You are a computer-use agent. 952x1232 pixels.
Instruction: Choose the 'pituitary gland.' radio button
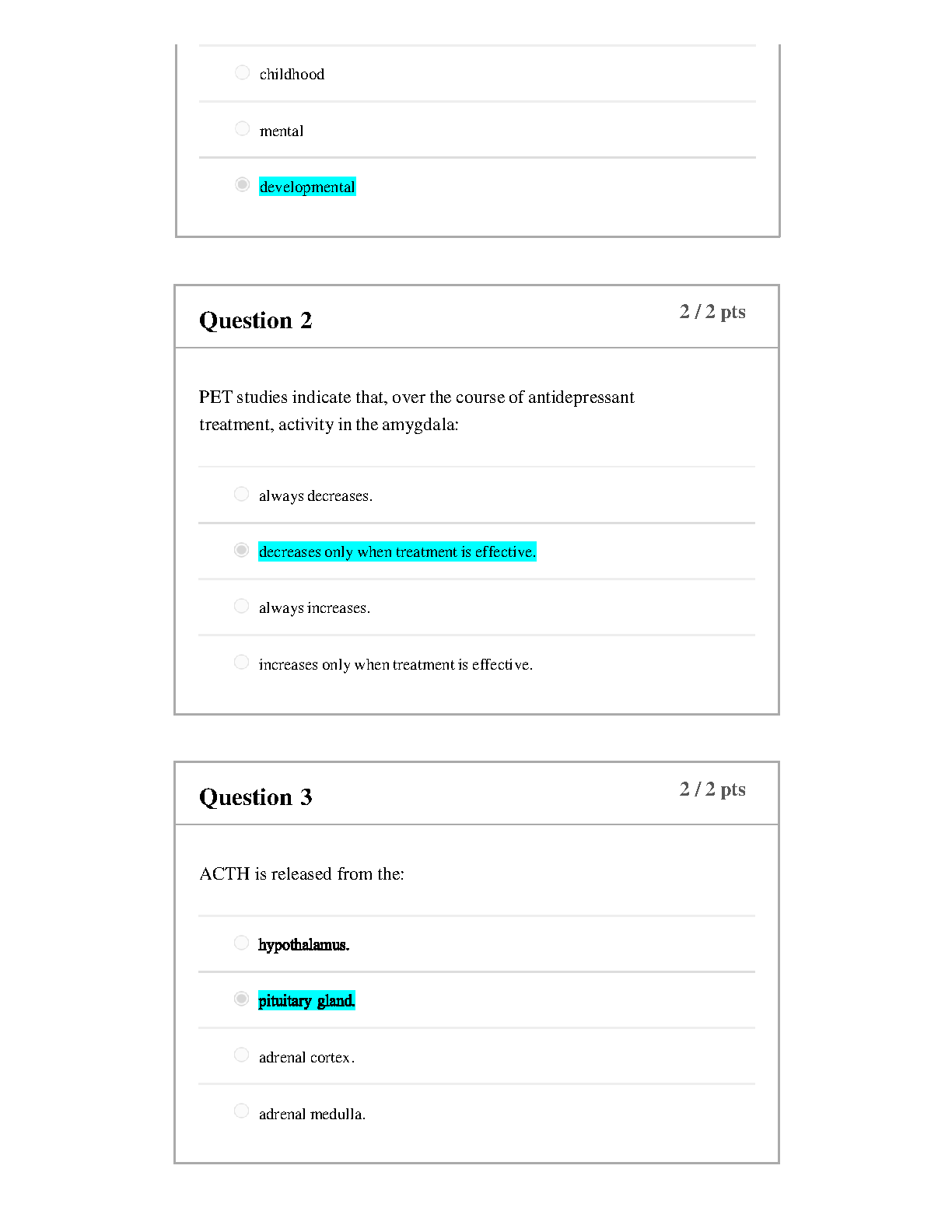click(241, 999)
